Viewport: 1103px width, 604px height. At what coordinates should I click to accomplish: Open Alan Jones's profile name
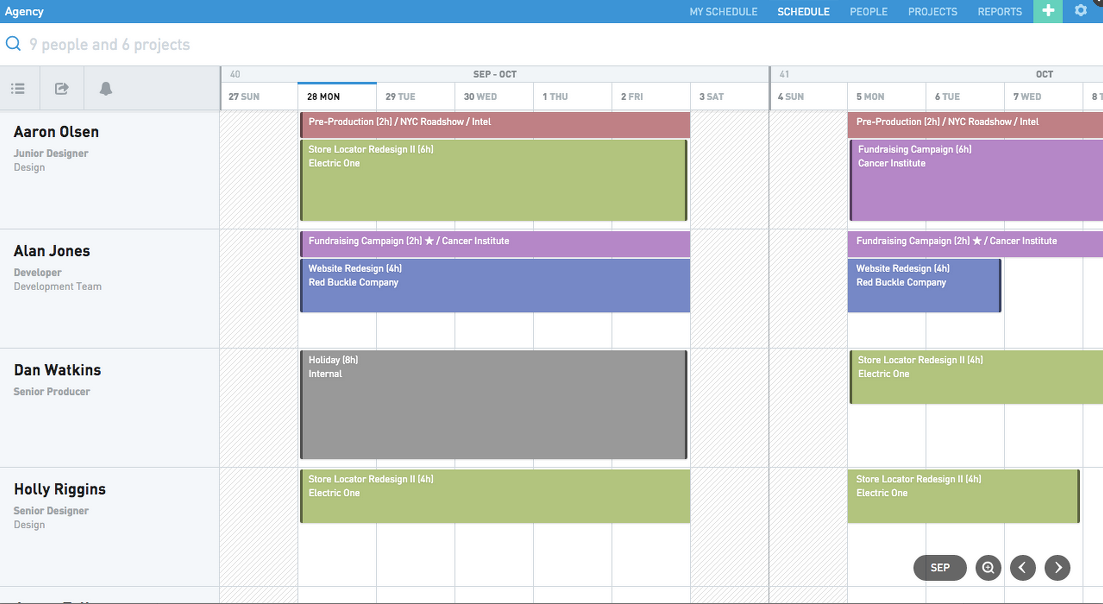[52, 251]
